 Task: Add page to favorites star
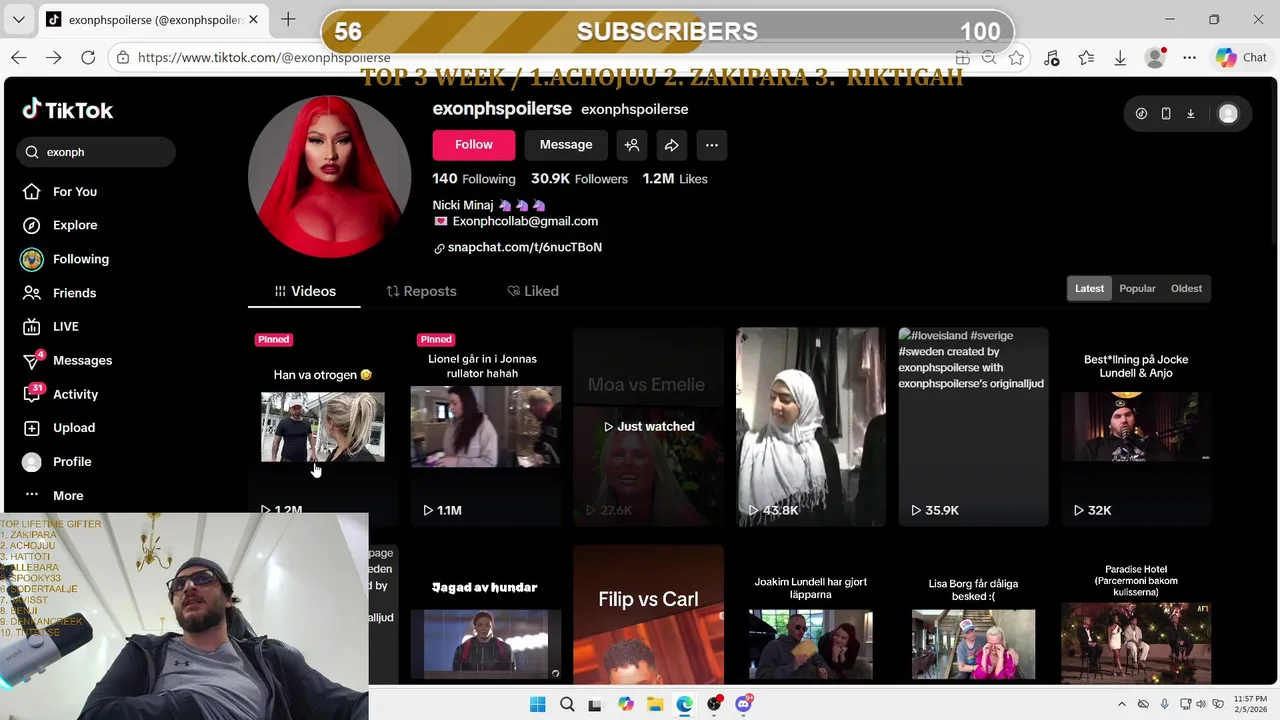(1016, 58)
